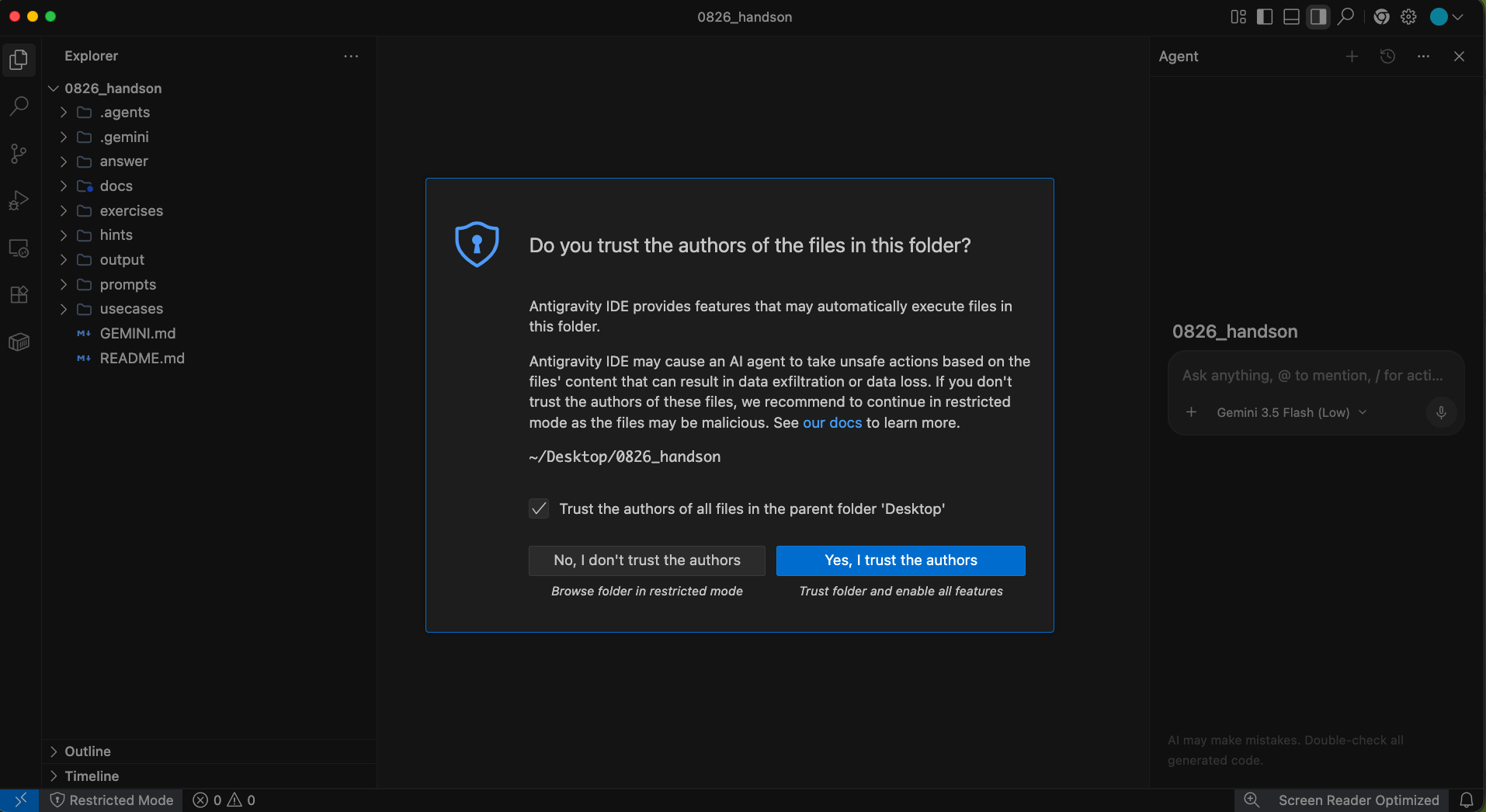1486x812 pixels.
Task: Open the Search view in activity bar
Action: 19,106
